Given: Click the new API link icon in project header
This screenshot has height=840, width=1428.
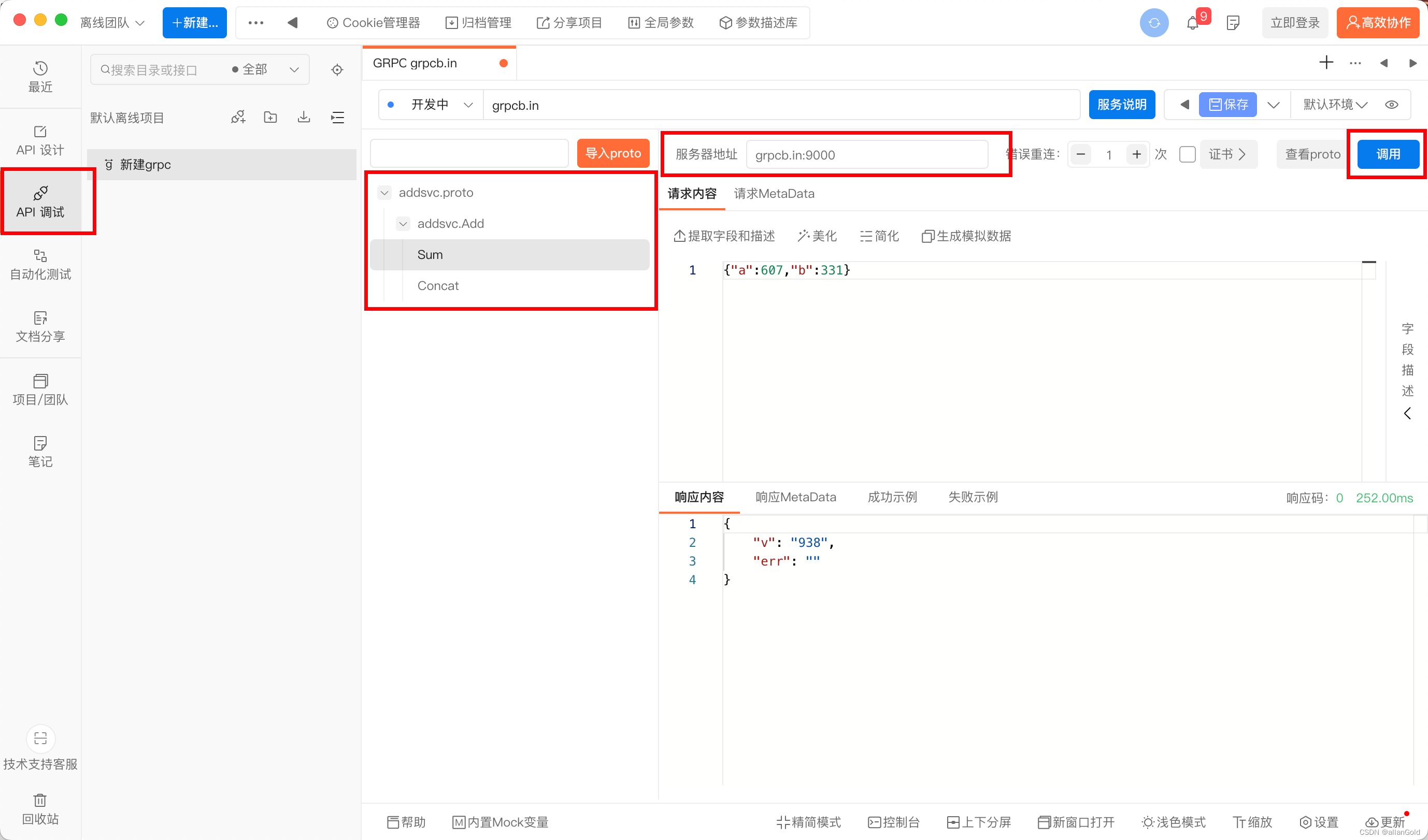Looking at the screenshot, I should tap(238, 117).
